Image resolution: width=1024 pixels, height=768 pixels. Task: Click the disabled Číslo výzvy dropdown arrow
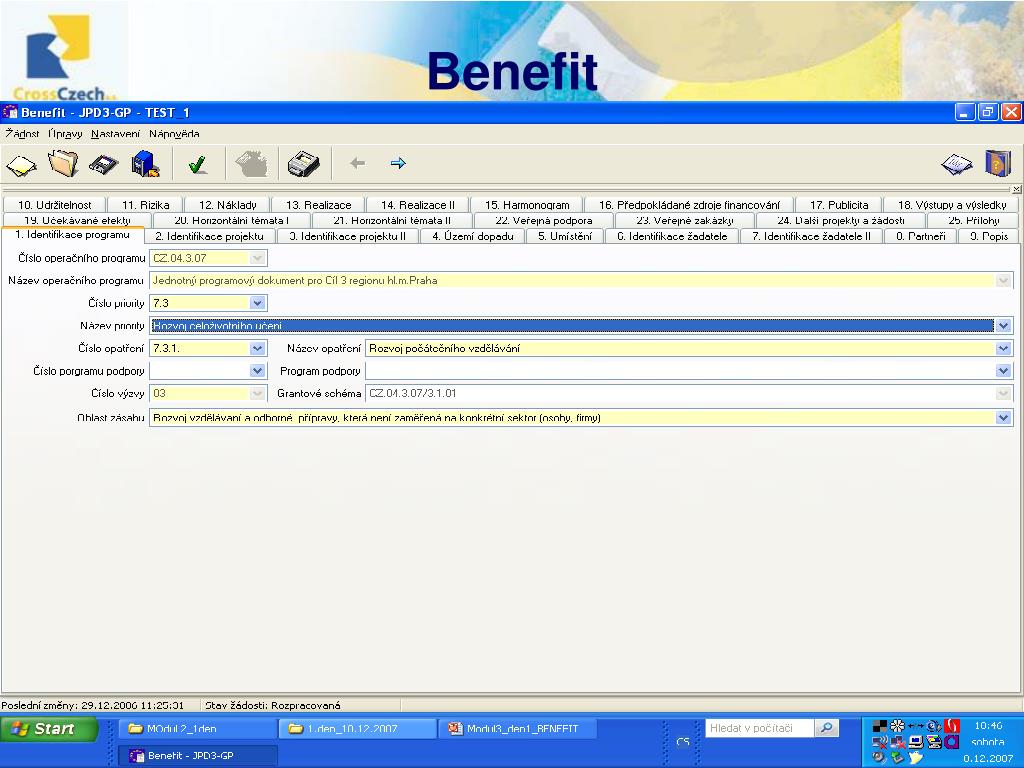click(257, 393)
